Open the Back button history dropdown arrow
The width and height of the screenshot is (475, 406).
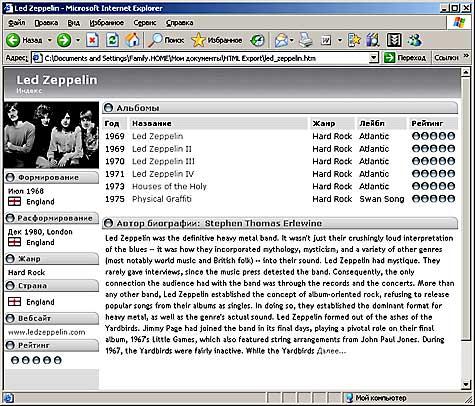[50, 40]
